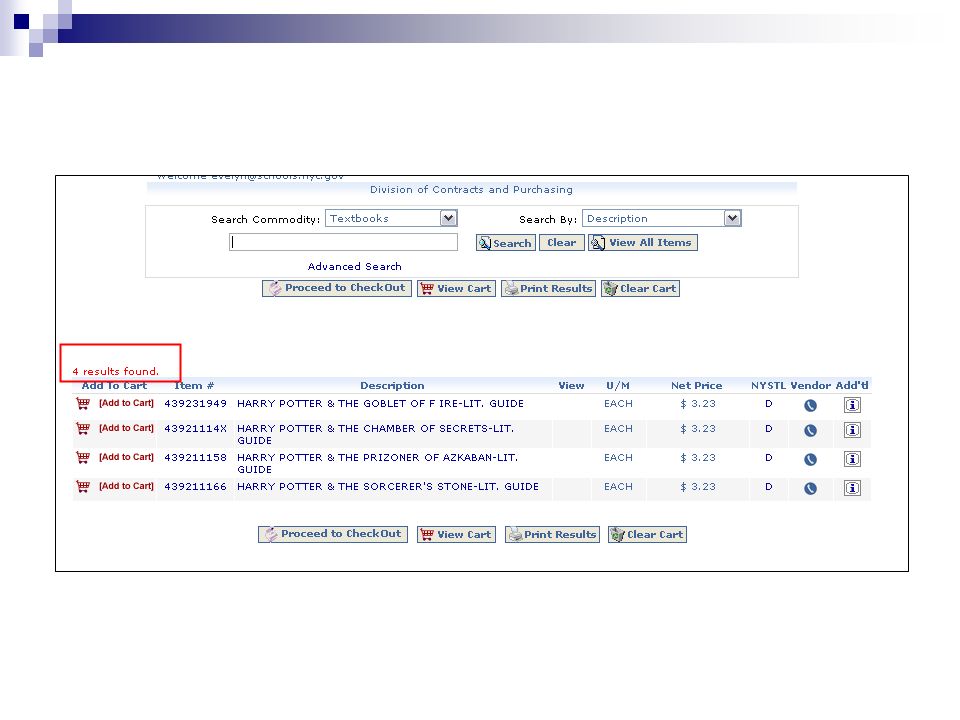Click the Item # column header
This screenshot has width=960, height=720.
point(194,386)
